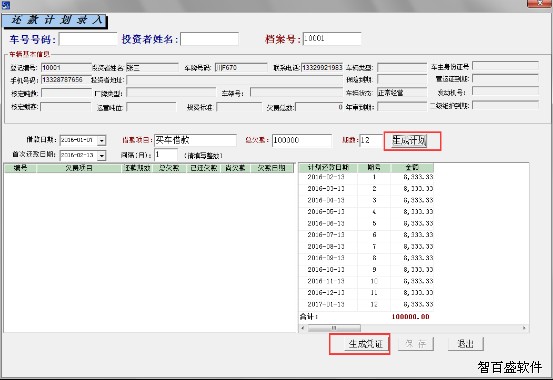Click the period 5 amount cell
The image size is (553, 380).
click(412, 223)
